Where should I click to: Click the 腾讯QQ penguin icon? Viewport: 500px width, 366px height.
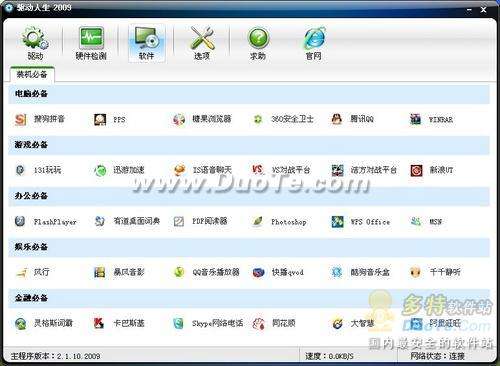point(337,119)
